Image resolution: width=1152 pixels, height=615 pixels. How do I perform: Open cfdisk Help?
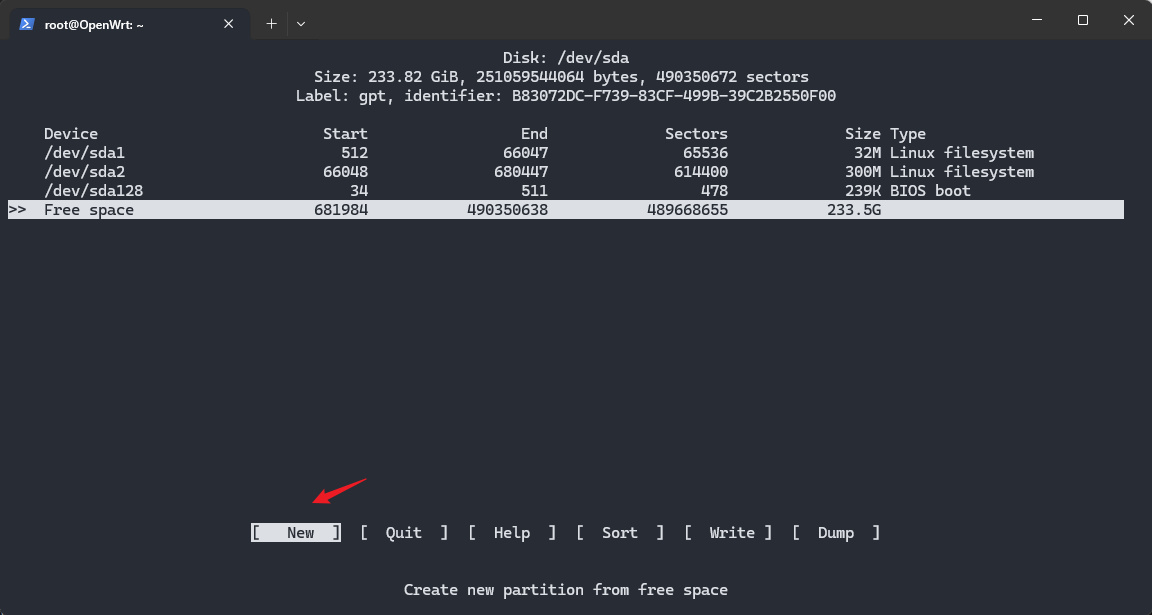coord(511,532)
